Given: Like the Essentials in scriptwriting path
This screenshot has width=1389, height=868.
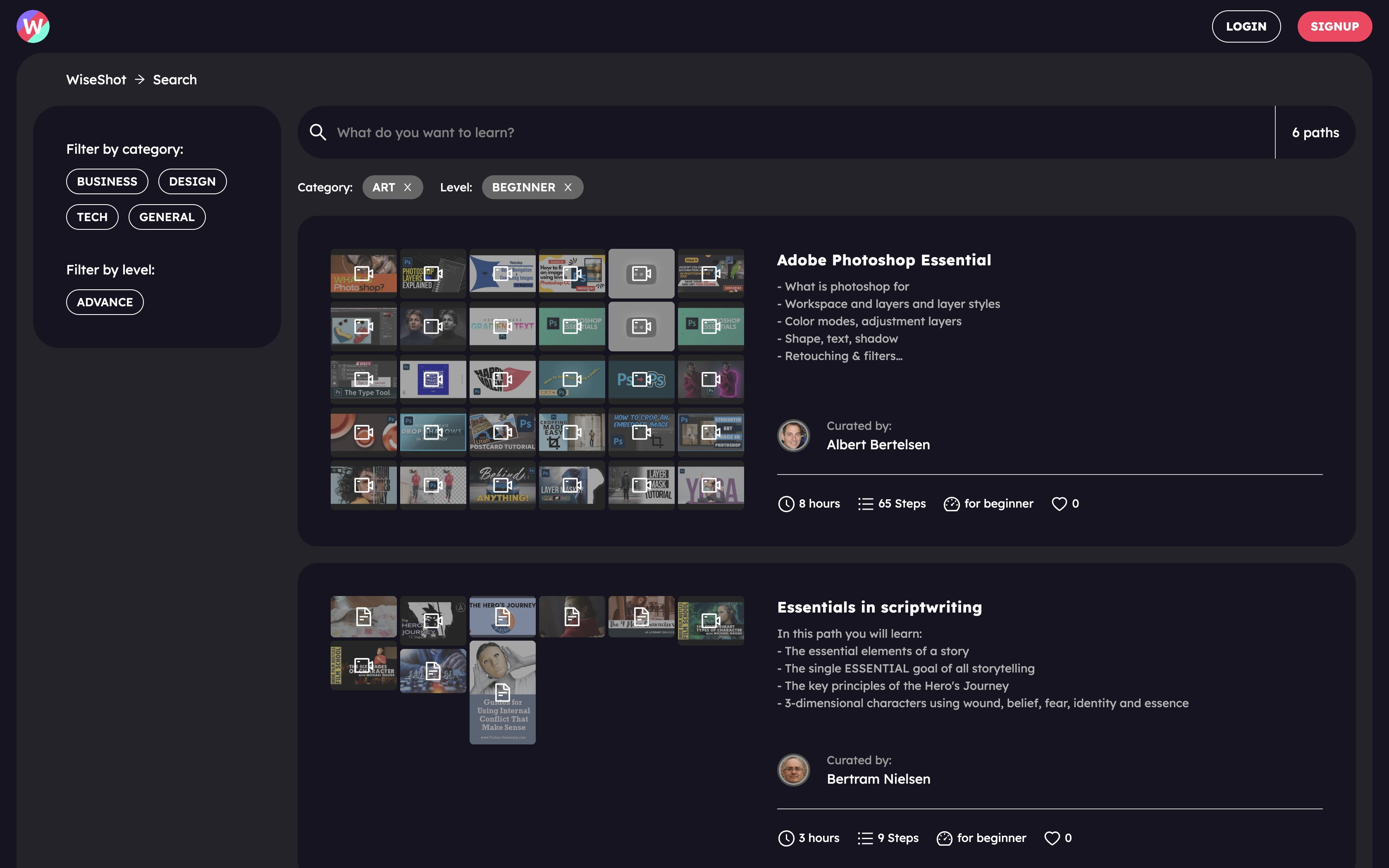Looking at the screenshot, I should (x=1052, y=838).
